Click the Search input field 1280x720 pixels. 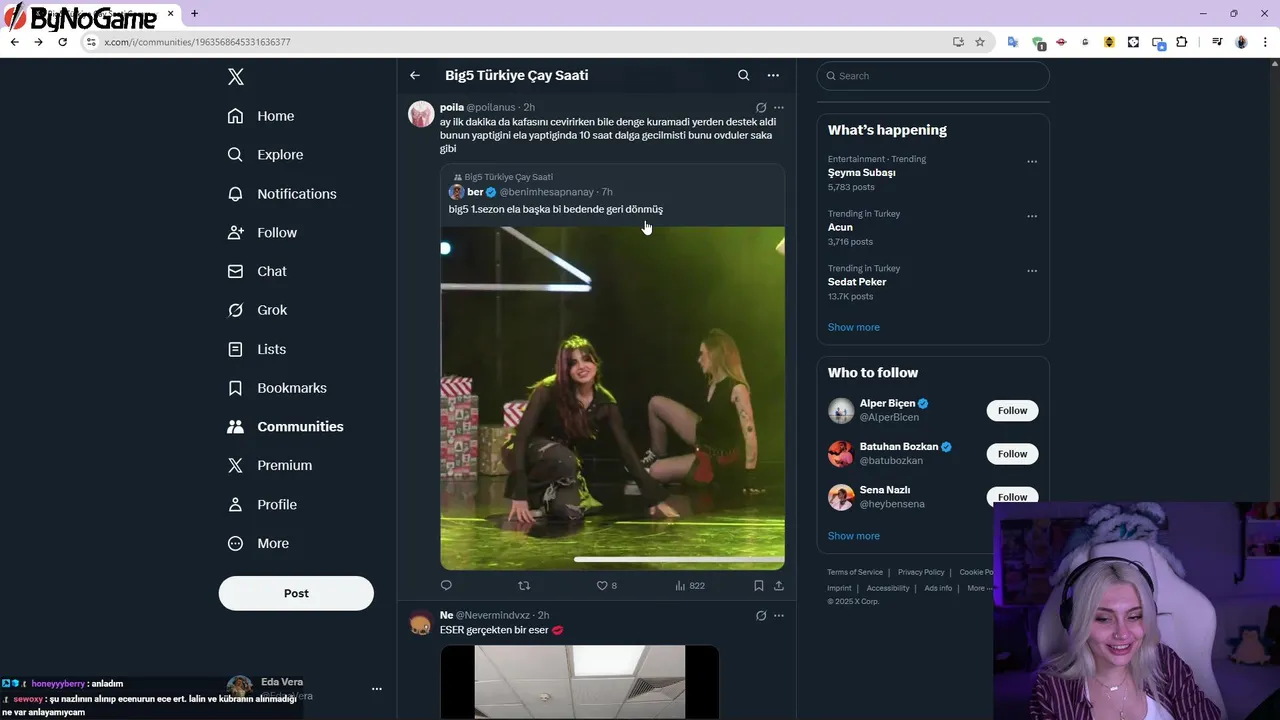click(x=933, y=76)
